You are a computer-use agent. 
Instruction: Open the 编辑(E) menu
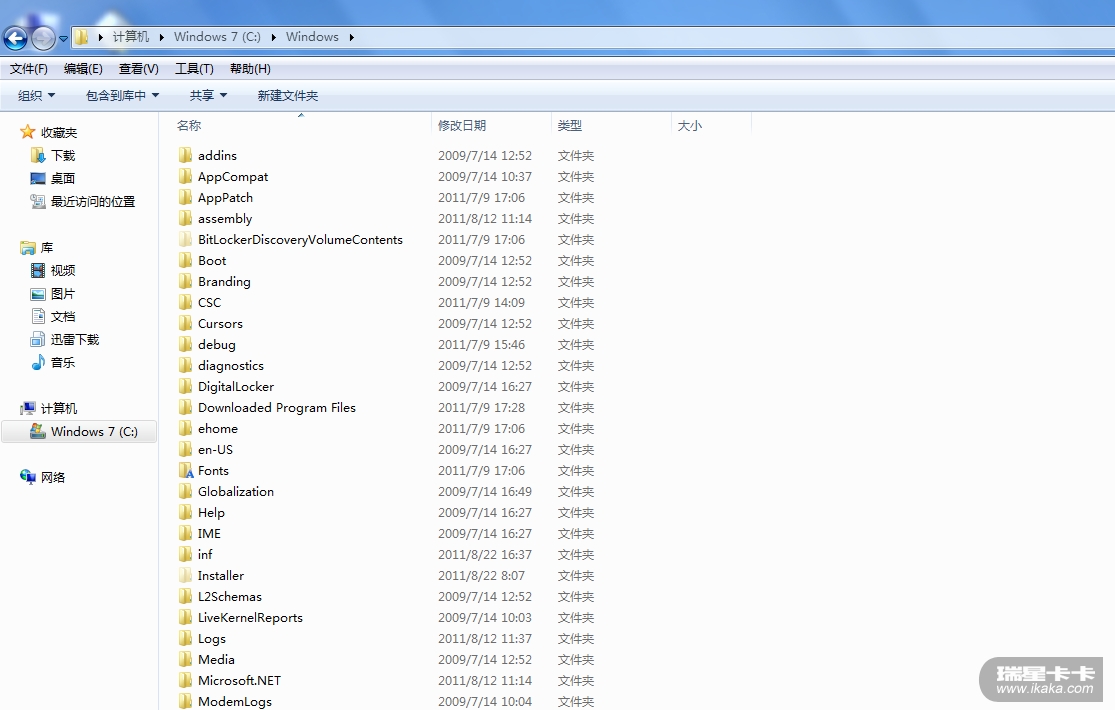coord(83,68)
